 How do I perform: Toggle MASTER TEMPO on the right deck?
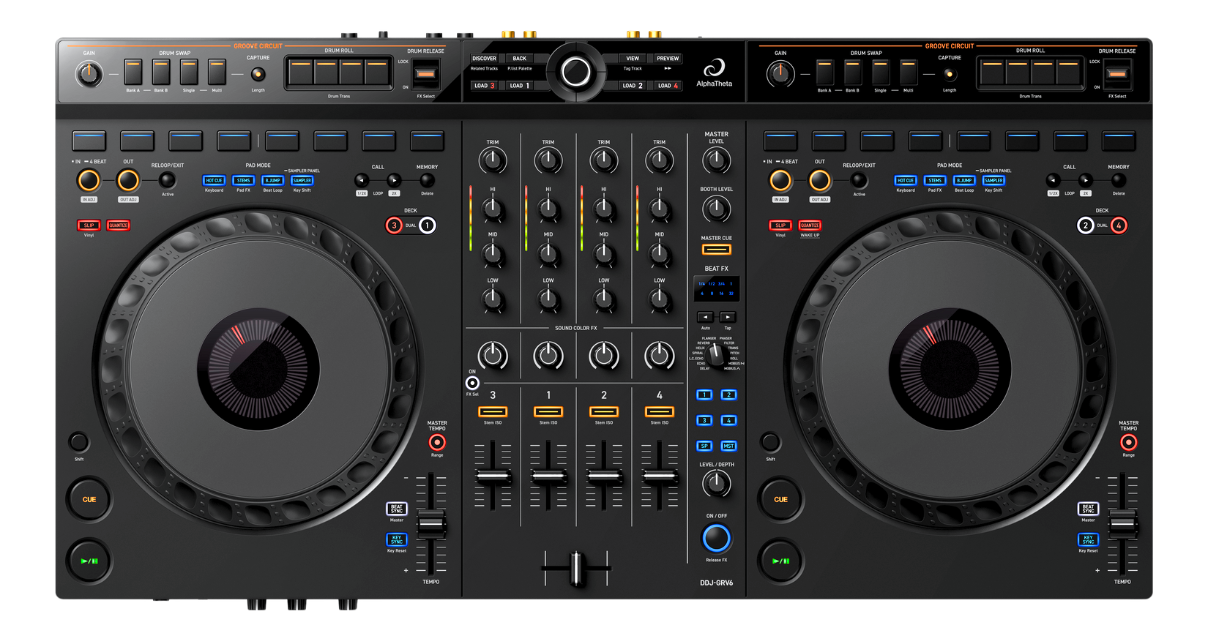click(1128, 442)
